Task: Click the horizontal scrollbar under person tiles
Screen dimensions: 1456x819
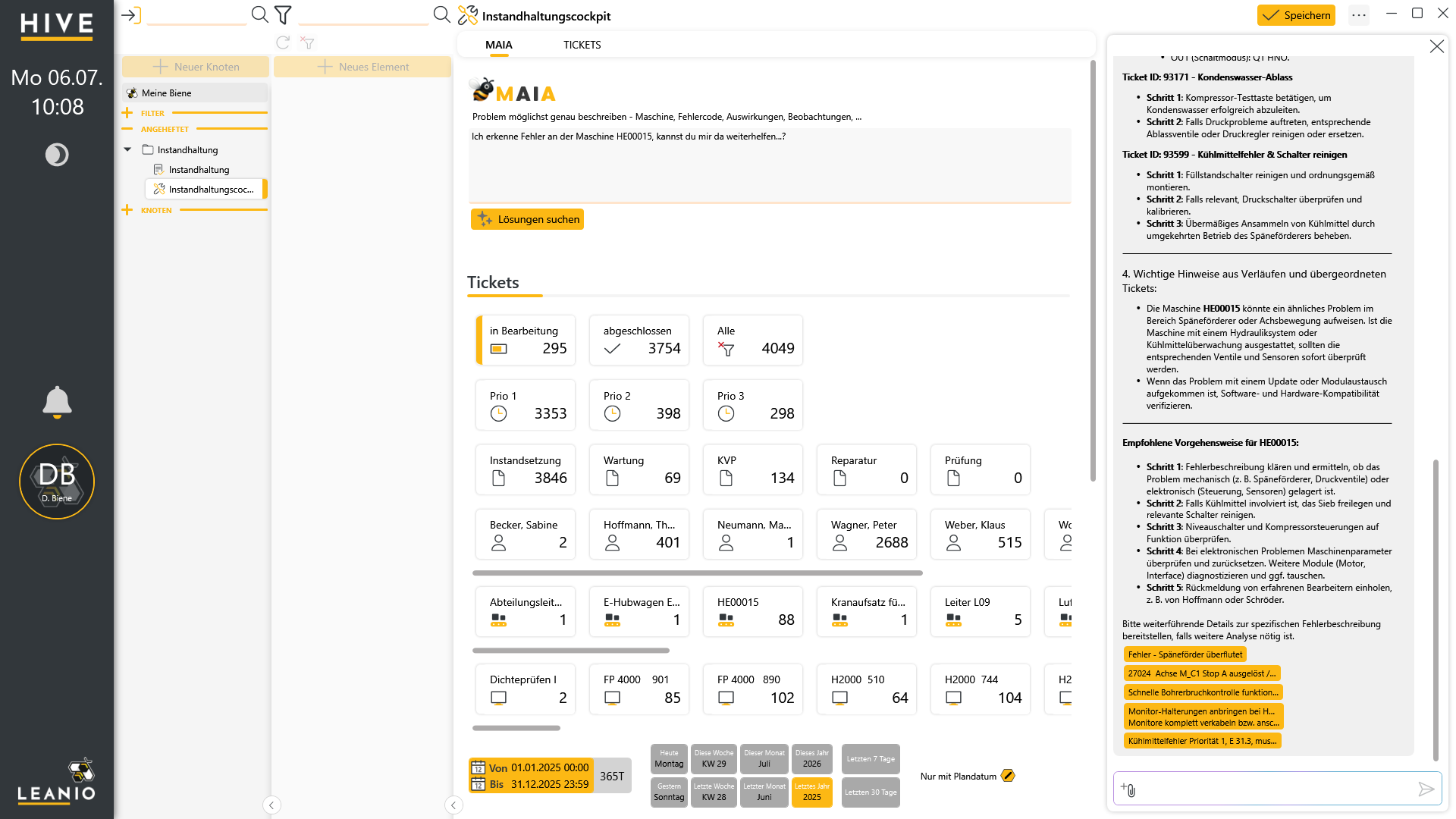Action: 698,573
